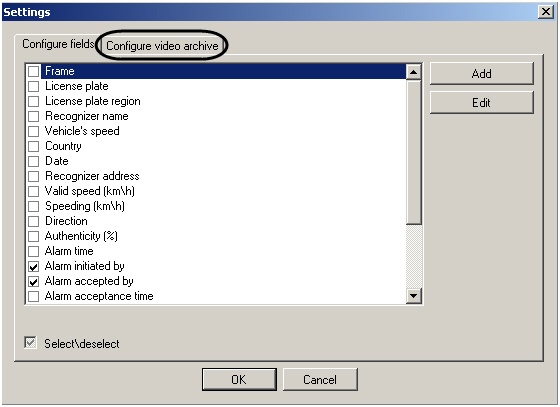
Task: Select the Direction list item
Action: (x=66, y=221)
